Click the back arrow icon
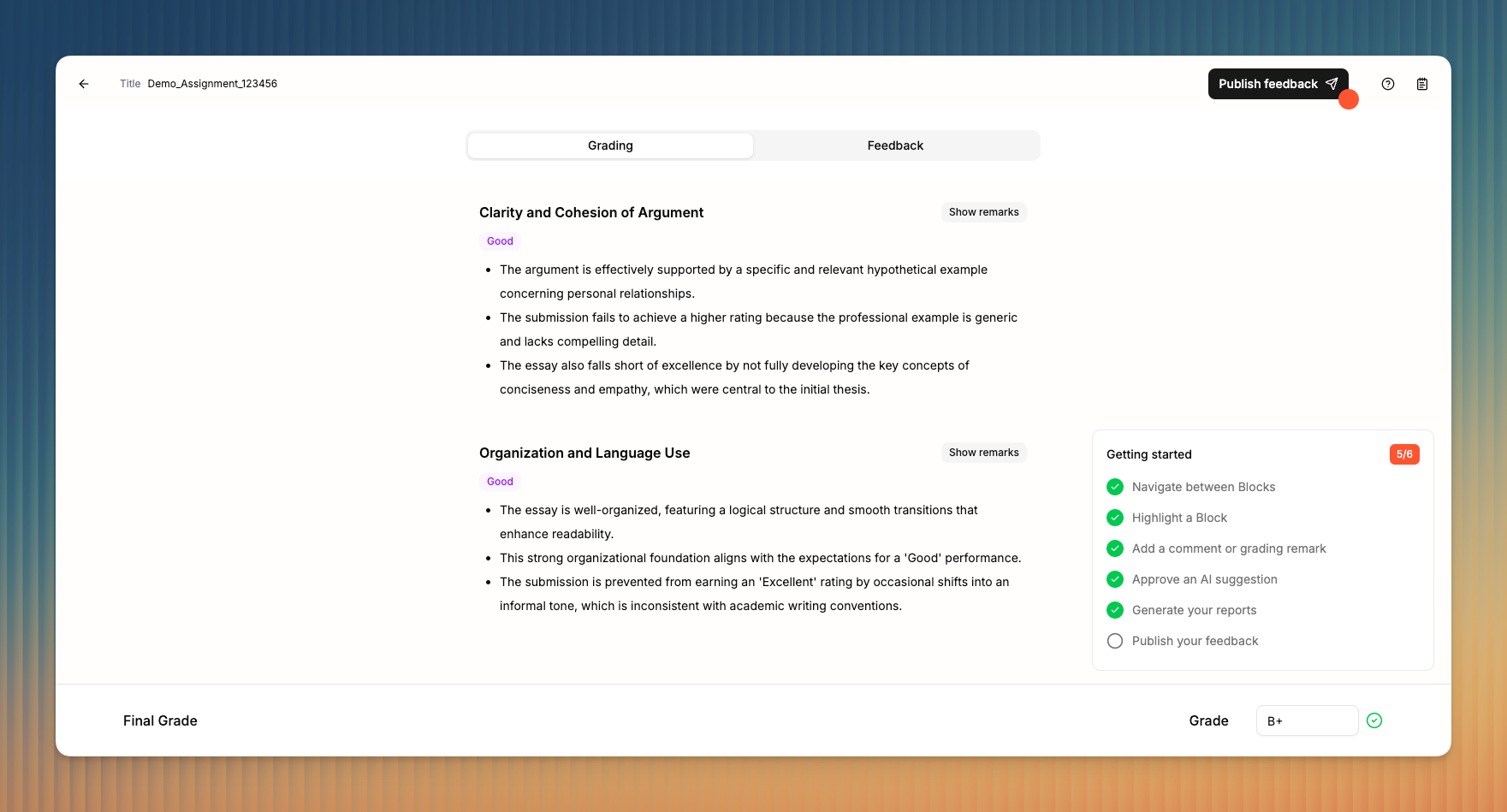 84,84
